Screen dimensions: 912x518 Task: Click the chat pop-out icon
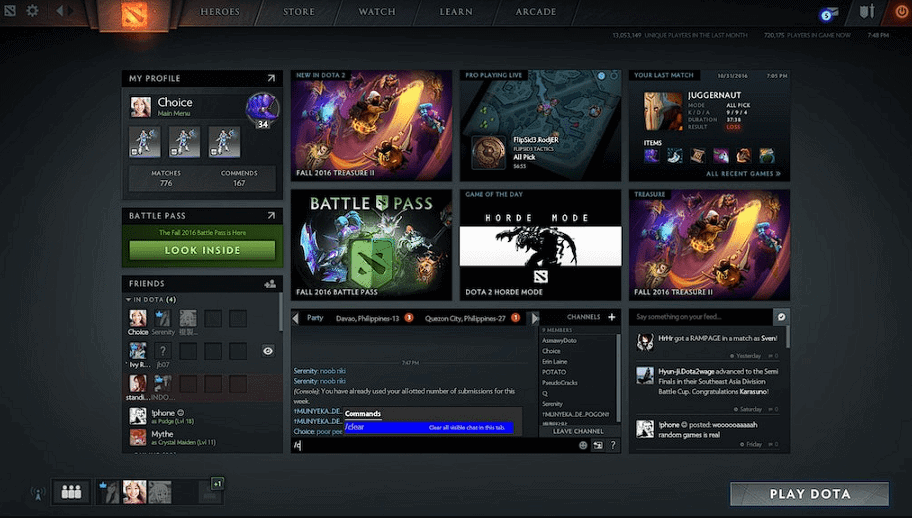[x=597, y=445]
